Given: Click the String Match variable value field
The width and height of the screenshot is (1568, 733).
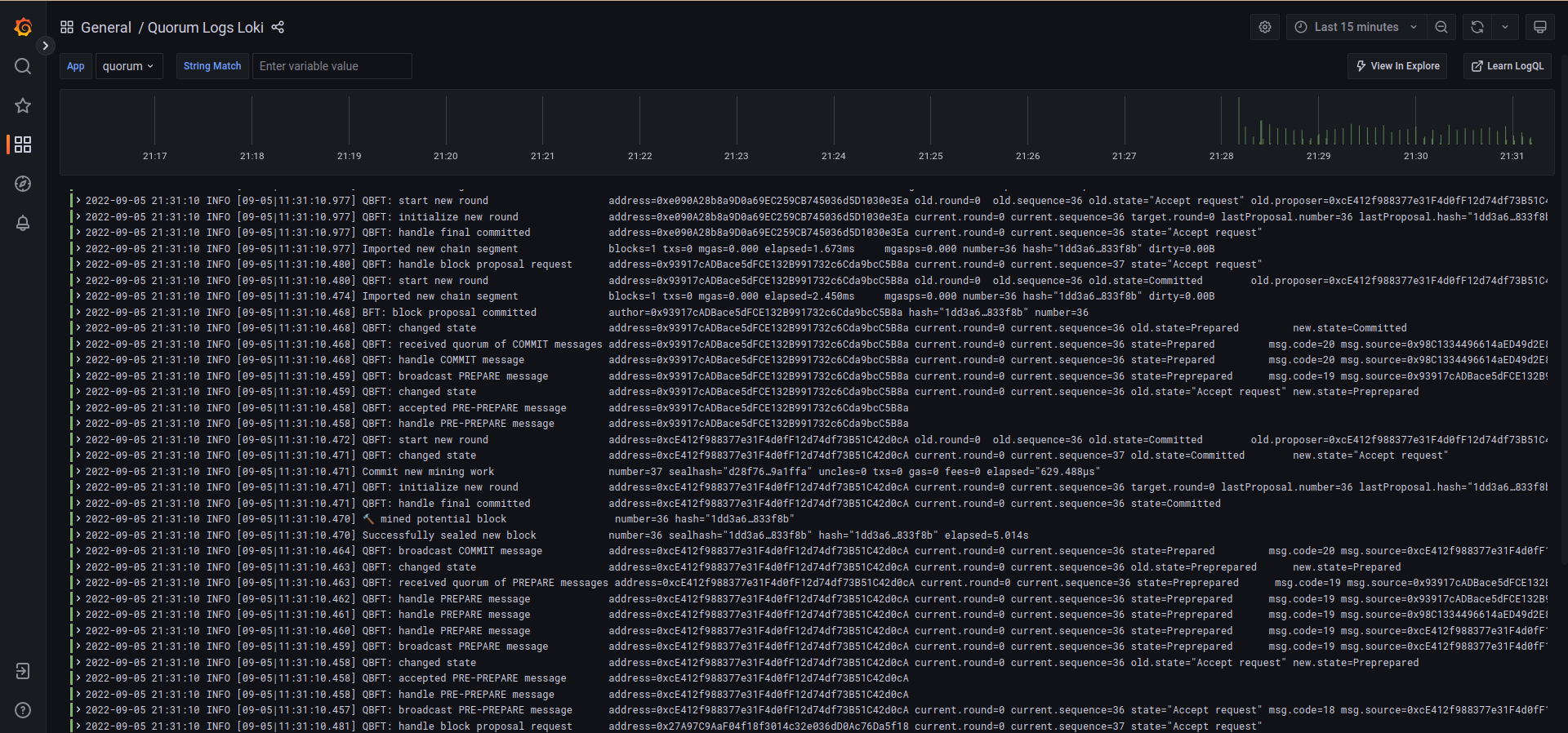Looking at the screenshot, I should (332, 66).
